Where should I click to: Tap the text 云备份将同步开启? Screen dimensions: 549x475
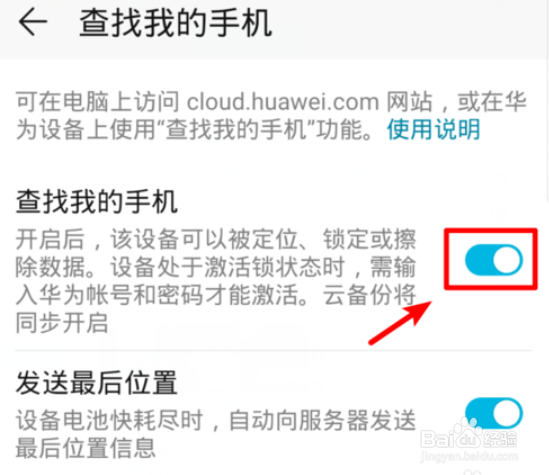[216, 309]
